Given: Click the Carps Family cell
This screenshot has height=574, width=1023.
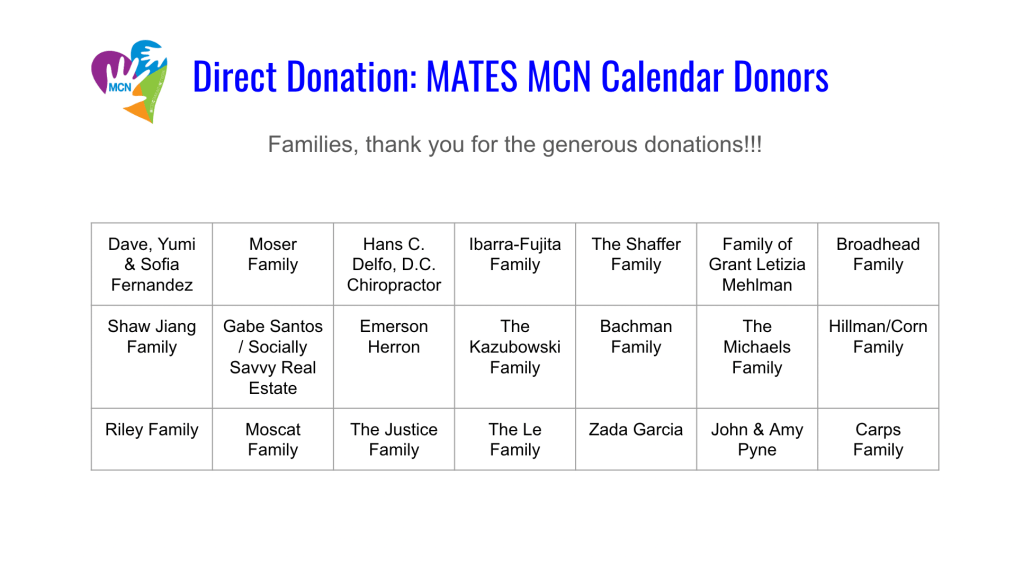Looking at the screenshot, I should 878,439.
